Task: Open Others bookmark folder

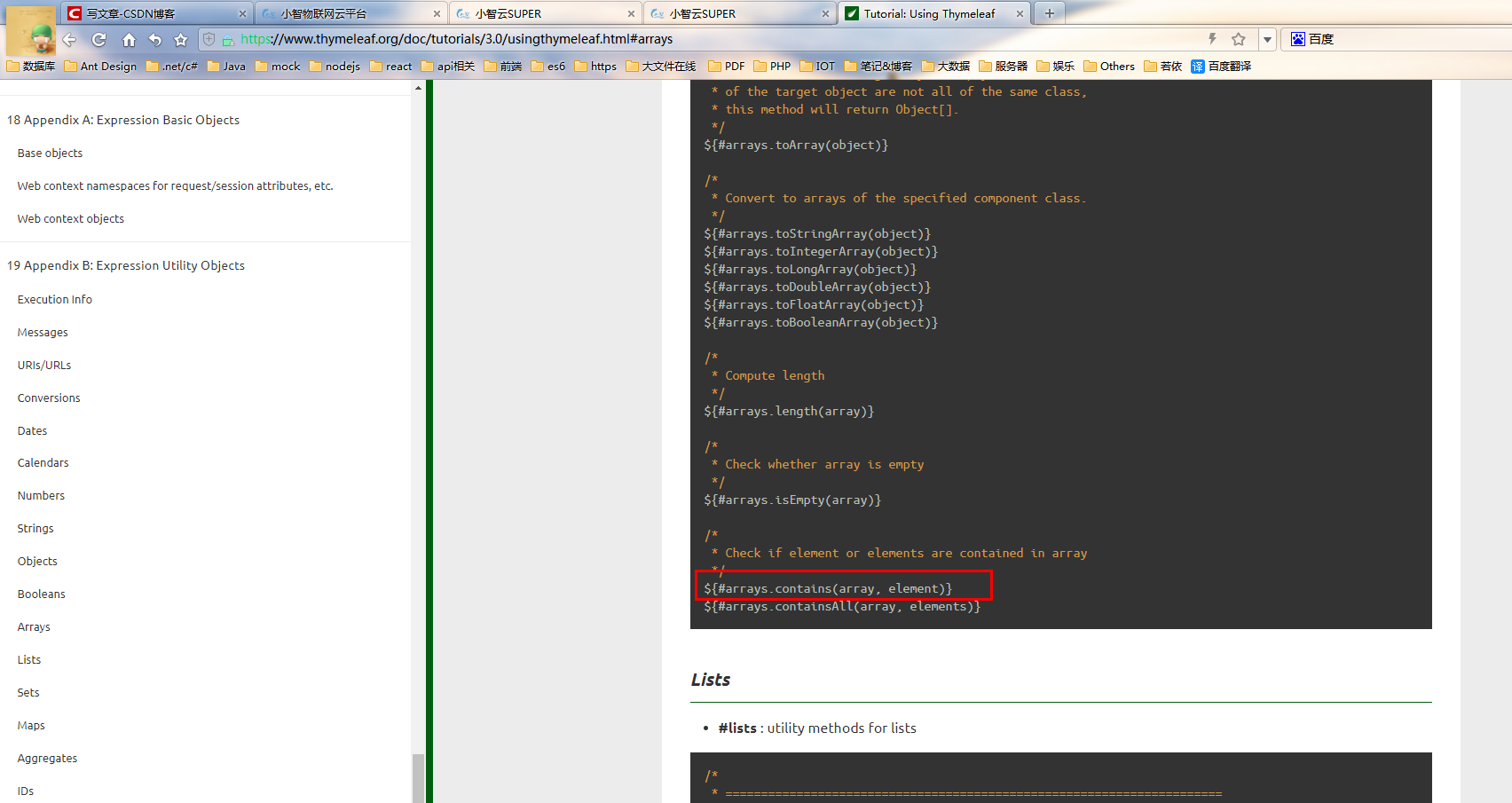Action: tap(1109, 66)
